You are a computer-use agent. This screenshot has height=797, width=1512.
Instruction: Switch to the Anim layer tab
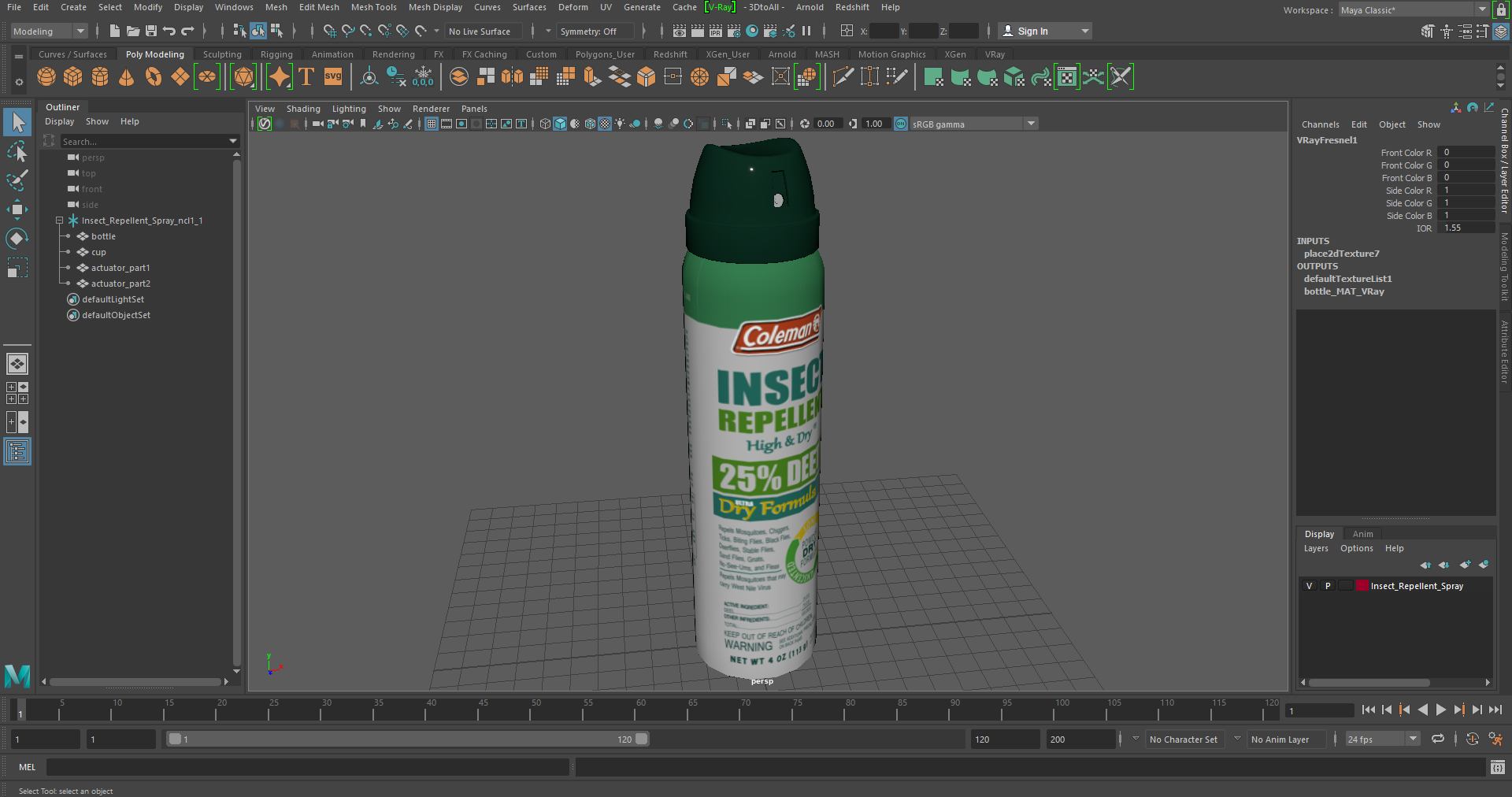[x=1362, y=534]
